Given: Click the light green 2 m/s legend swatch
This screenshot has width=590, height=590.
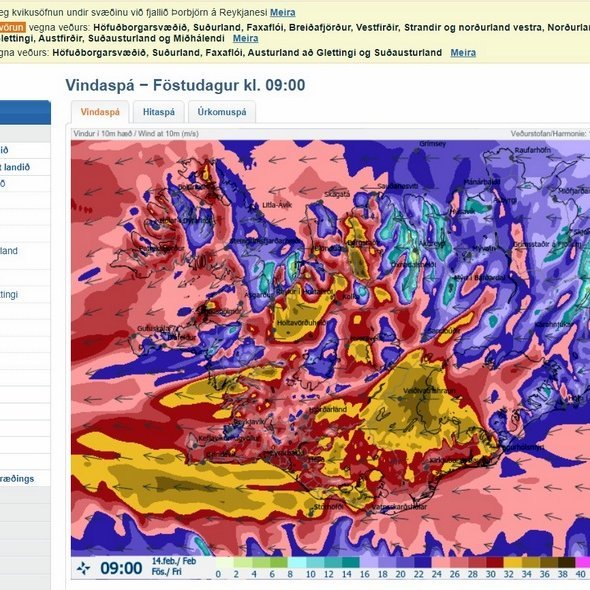Looking at the screenshot, I should click(x=243, y=563).
